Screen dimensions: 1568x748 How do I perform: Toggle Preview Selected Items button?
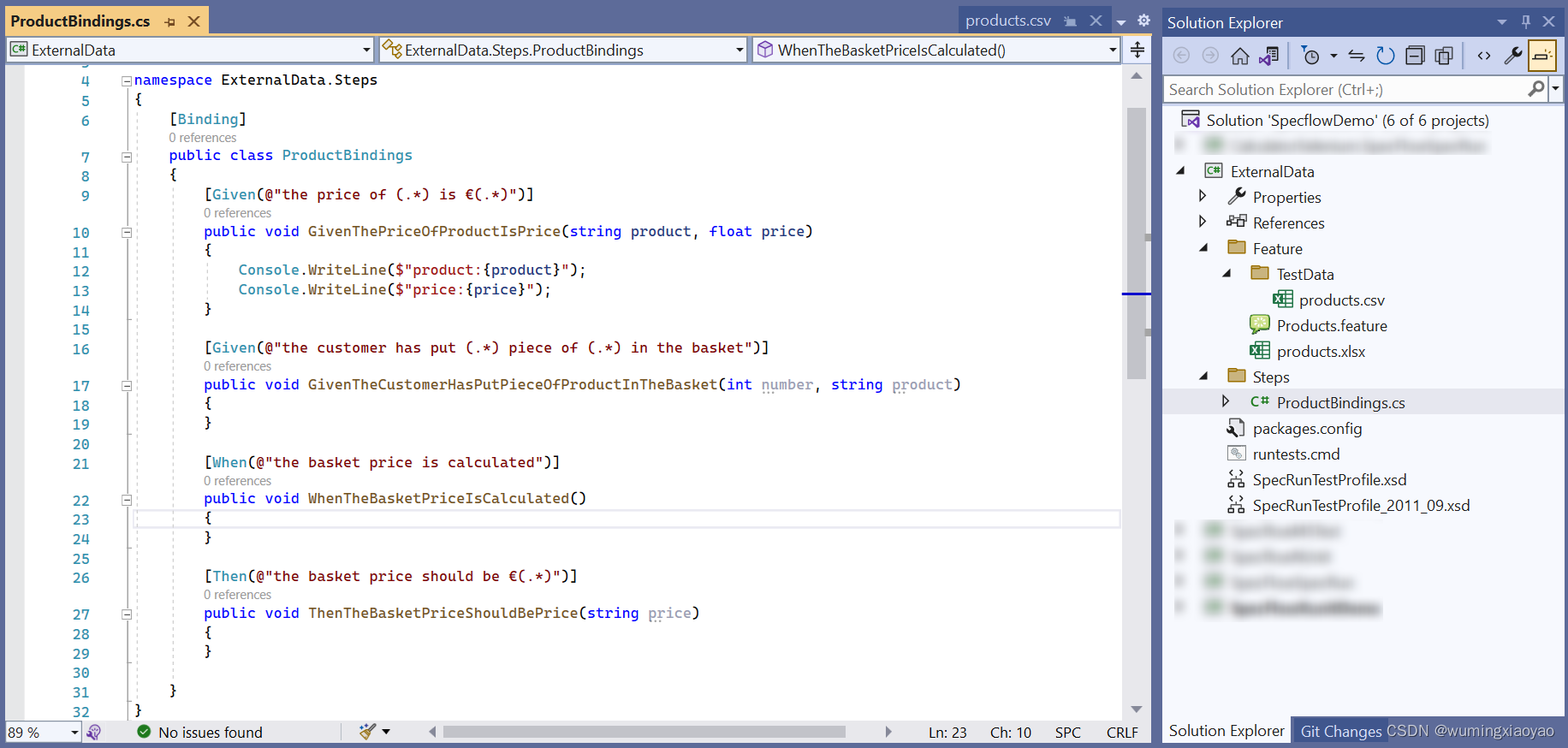pyautogui.click(x=1542, y=56)
